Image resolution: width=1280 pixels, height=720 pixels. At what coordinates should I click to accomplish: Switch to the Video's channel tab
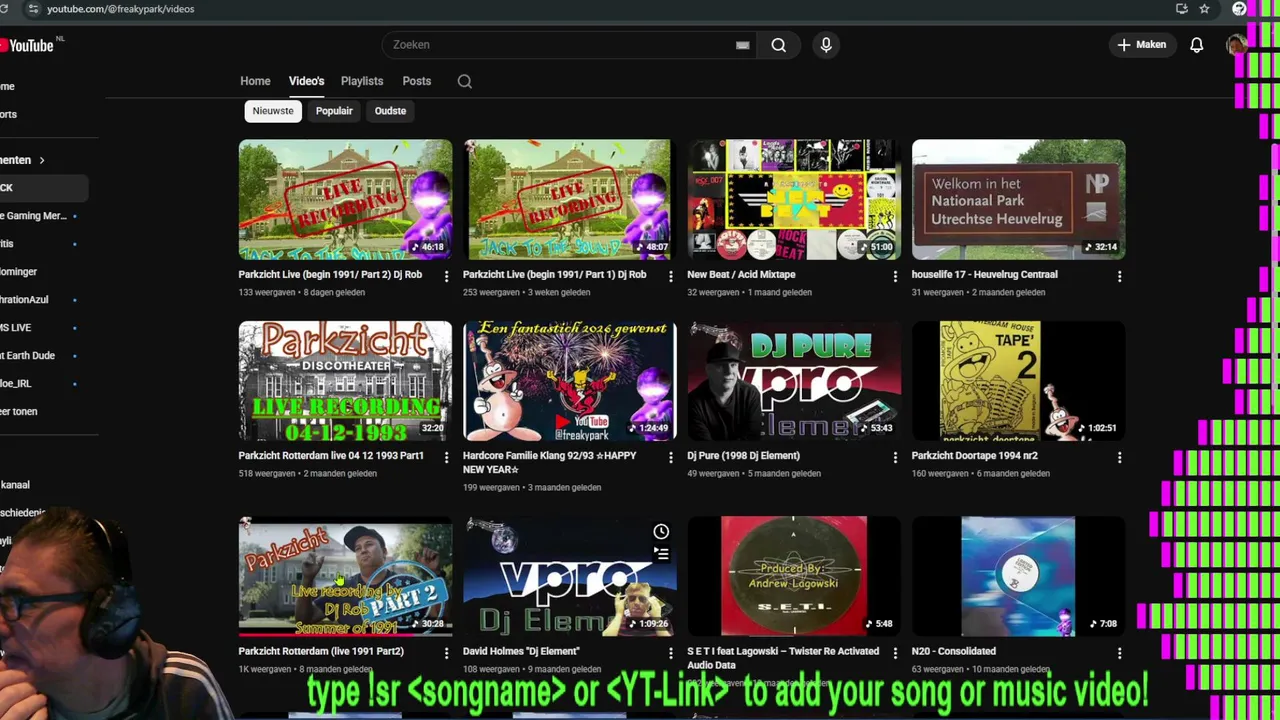click(306, 81)
